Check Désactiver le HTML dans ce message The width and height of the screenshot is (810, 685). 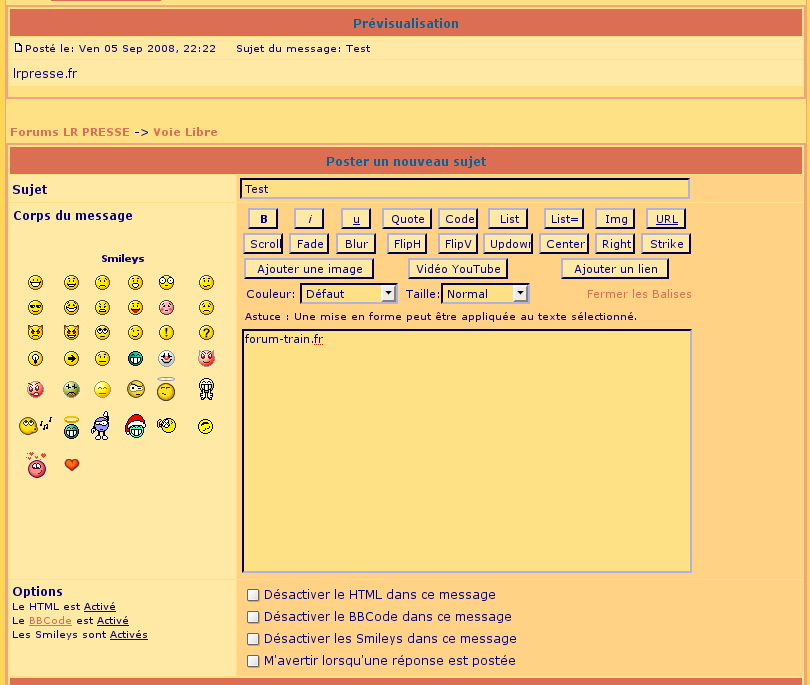click(253, 595)
